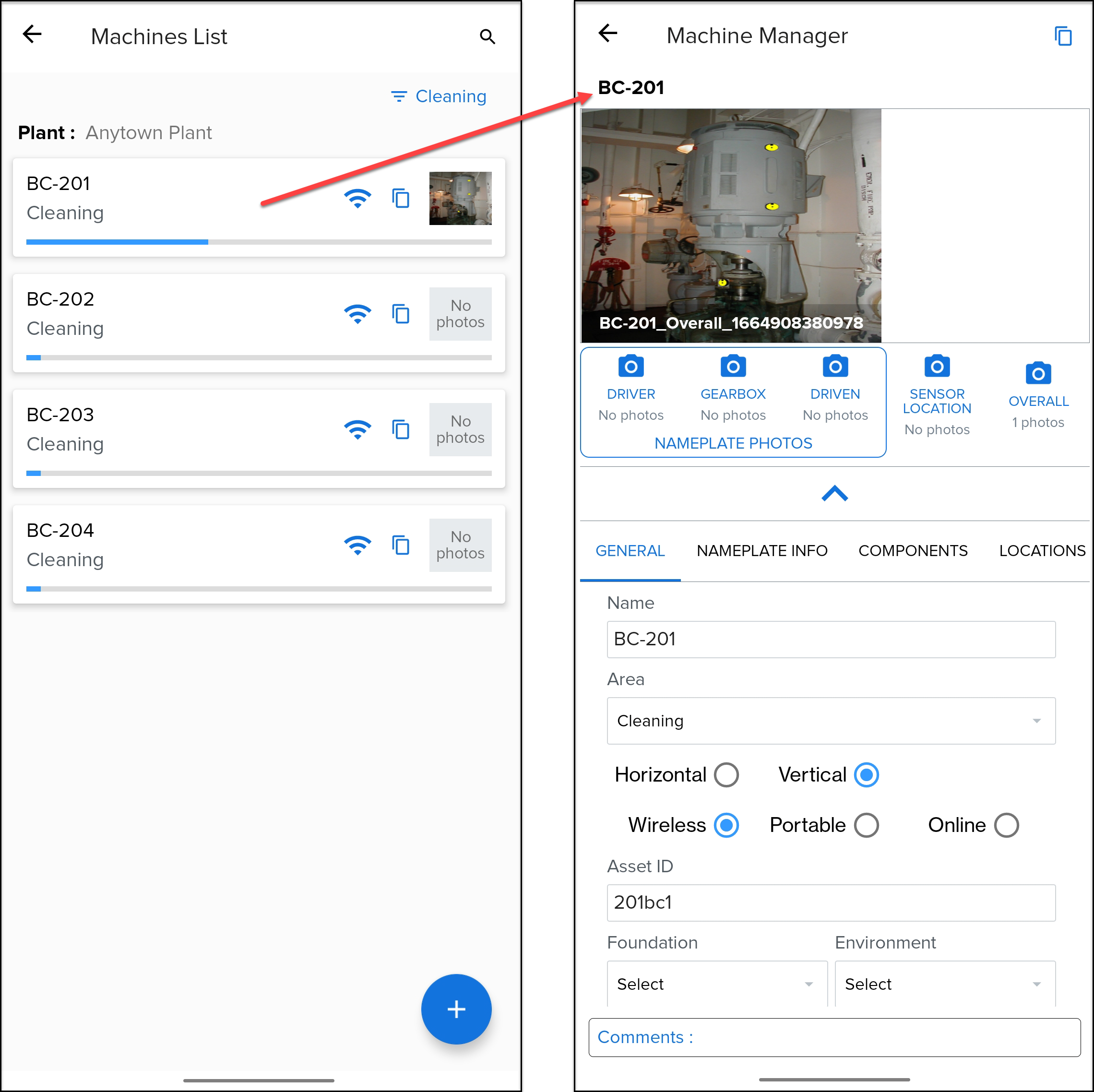Open the BC-203 machine card
The height and width of the screenshot is (1092, 1094).
point(259,438)
